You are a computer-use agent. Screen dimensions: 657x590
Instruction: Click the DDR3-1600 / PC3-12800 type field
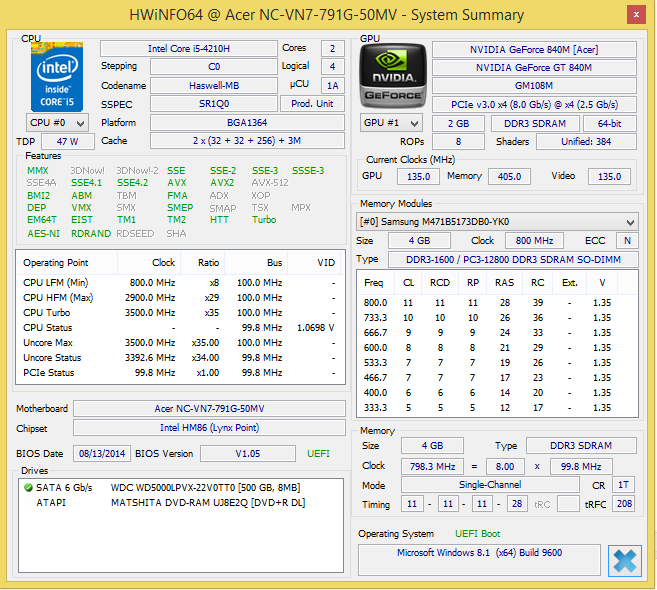tap(513, 259)
